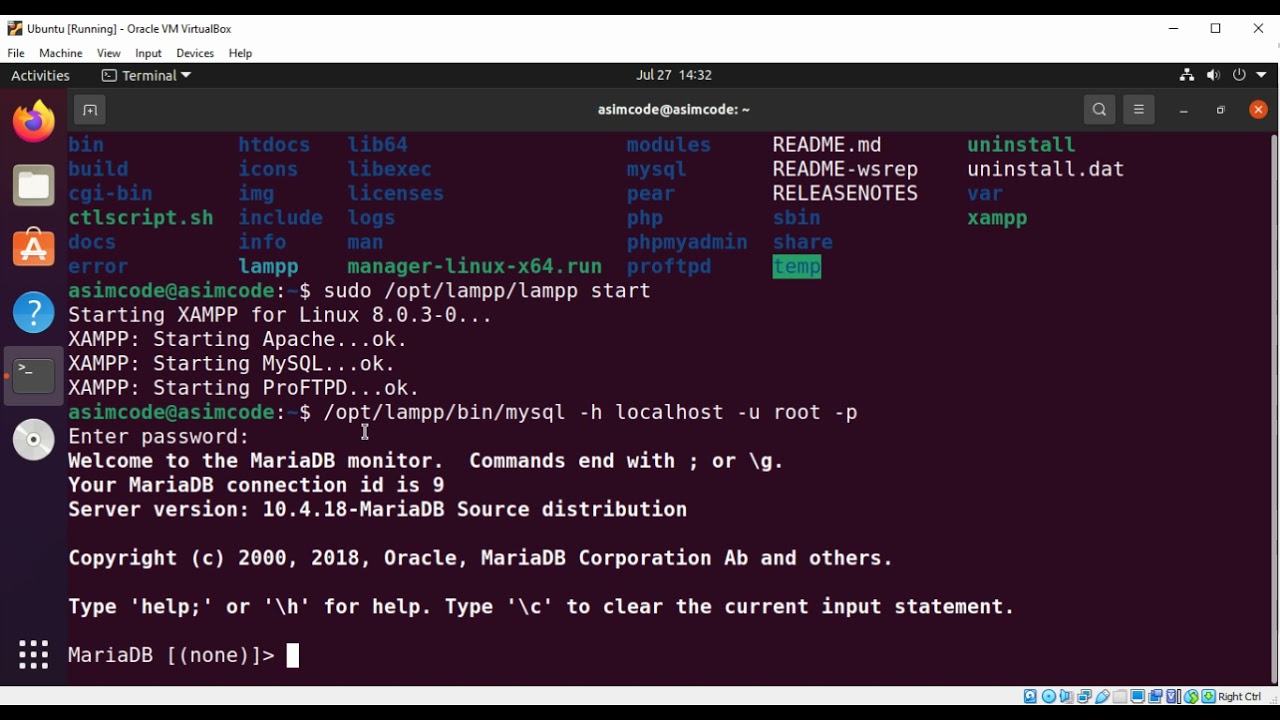Viewport: 1280px width, 720px height.
Task: Click the VirtualBox hard disk activity indicator
Action: (x=1030, y=697)
